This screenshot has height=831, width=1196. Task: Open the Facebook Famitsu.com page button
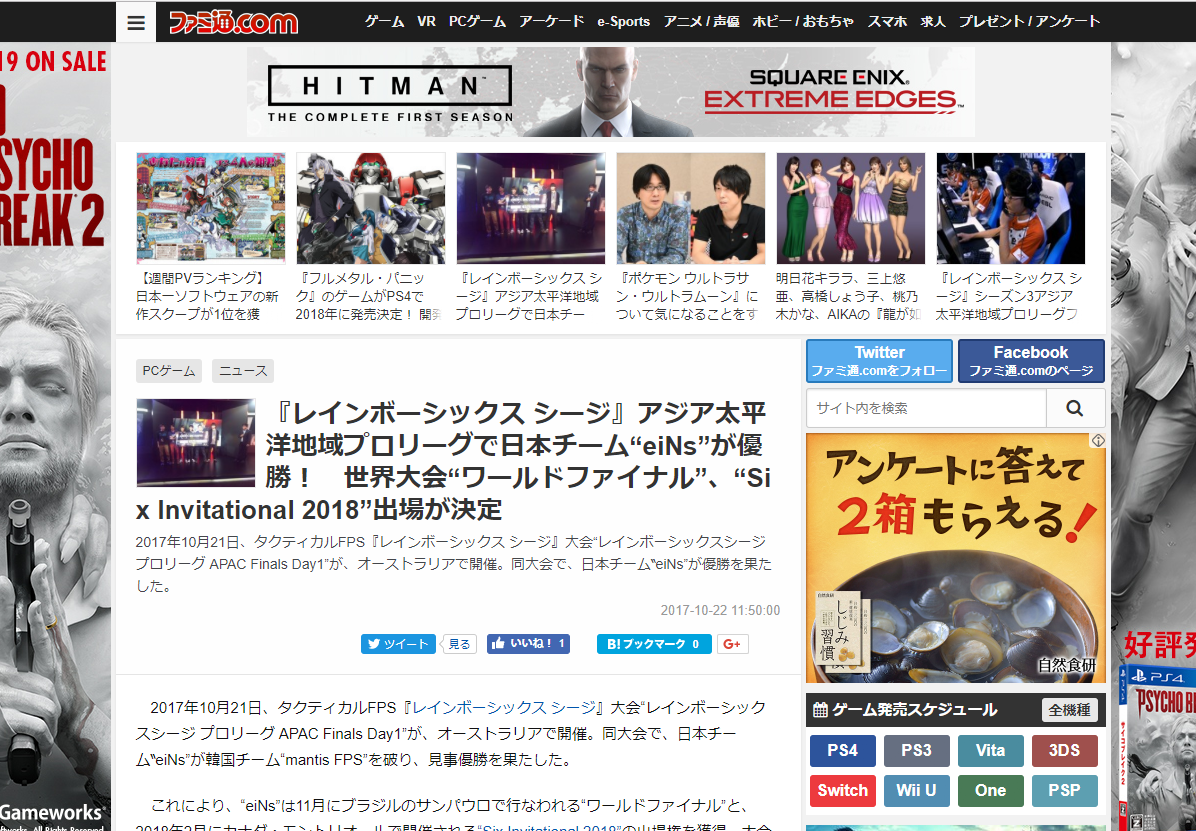click(x=1031, y=361)
